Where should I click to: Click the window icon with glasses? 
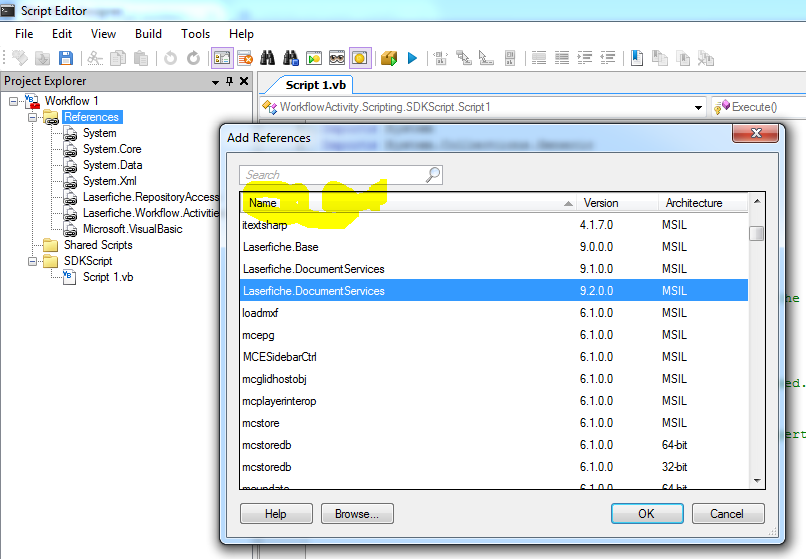337,58
